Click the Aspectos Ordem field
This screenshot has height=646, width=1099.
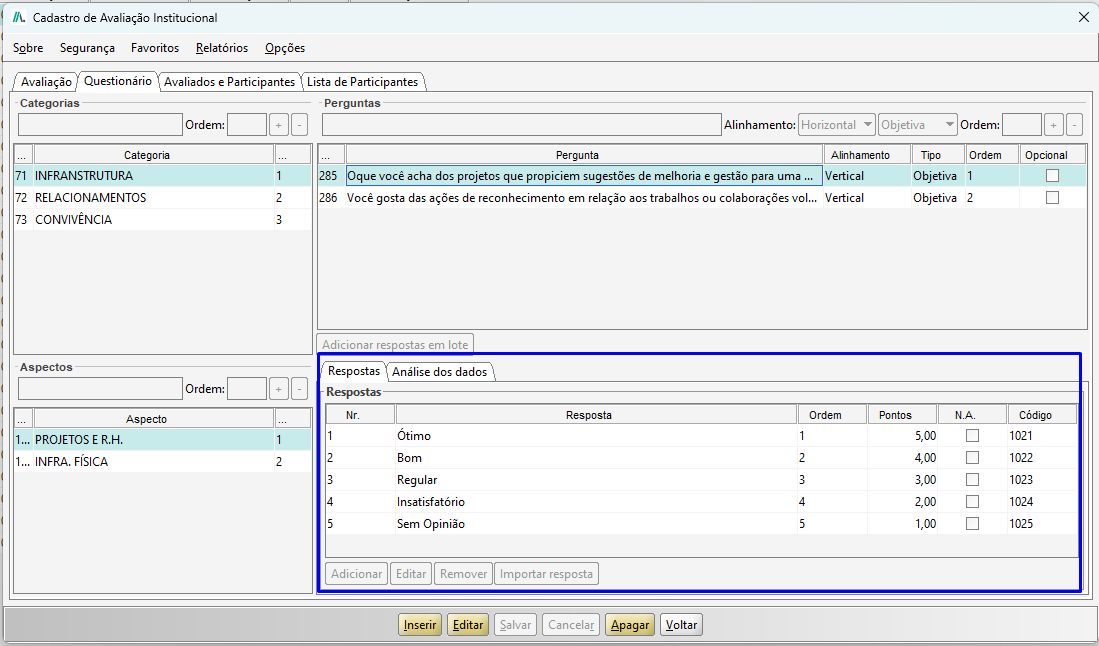247,389
